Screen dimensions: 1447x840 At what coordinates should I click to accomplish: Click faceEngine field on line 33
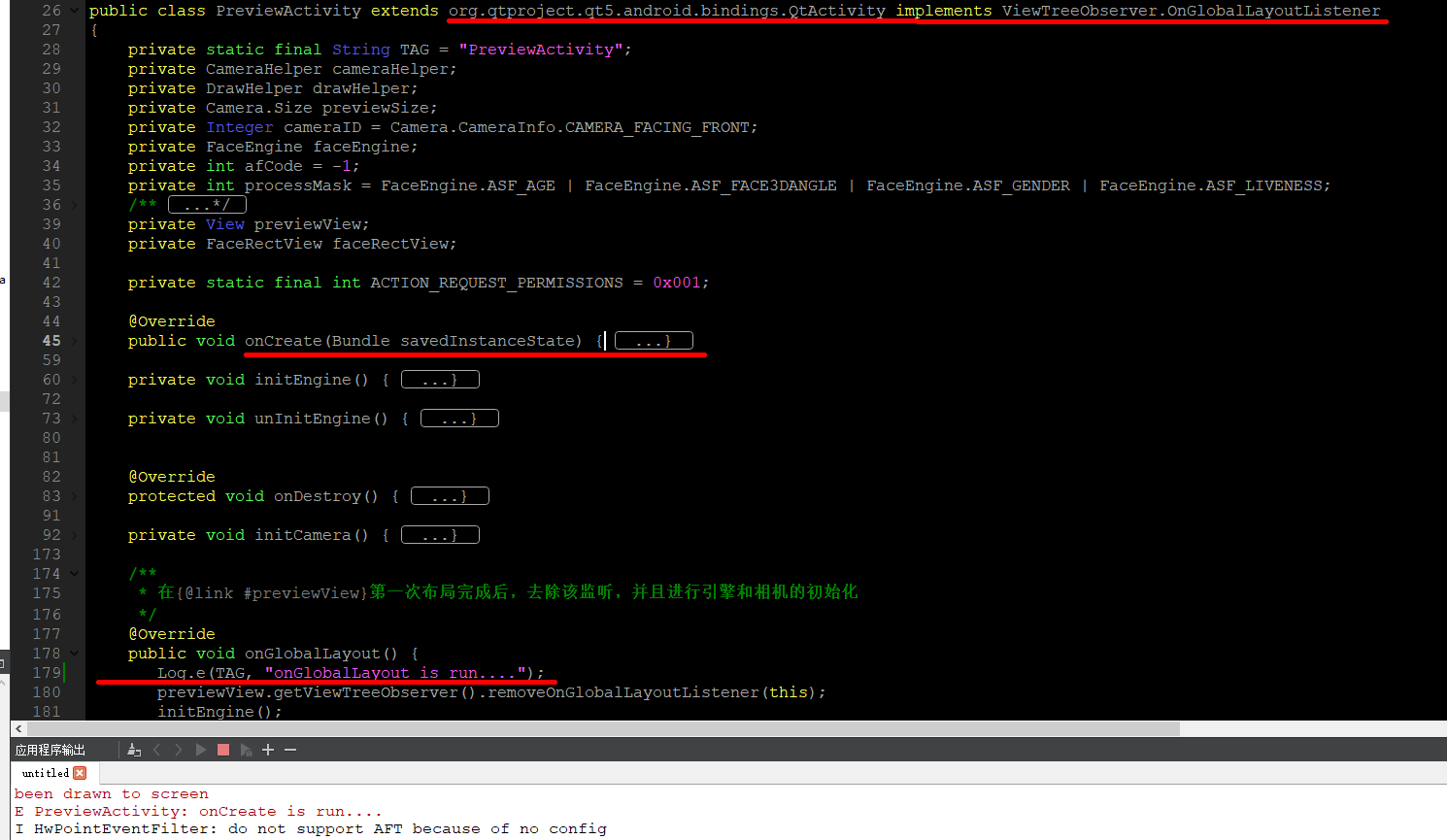coord(361,147)
